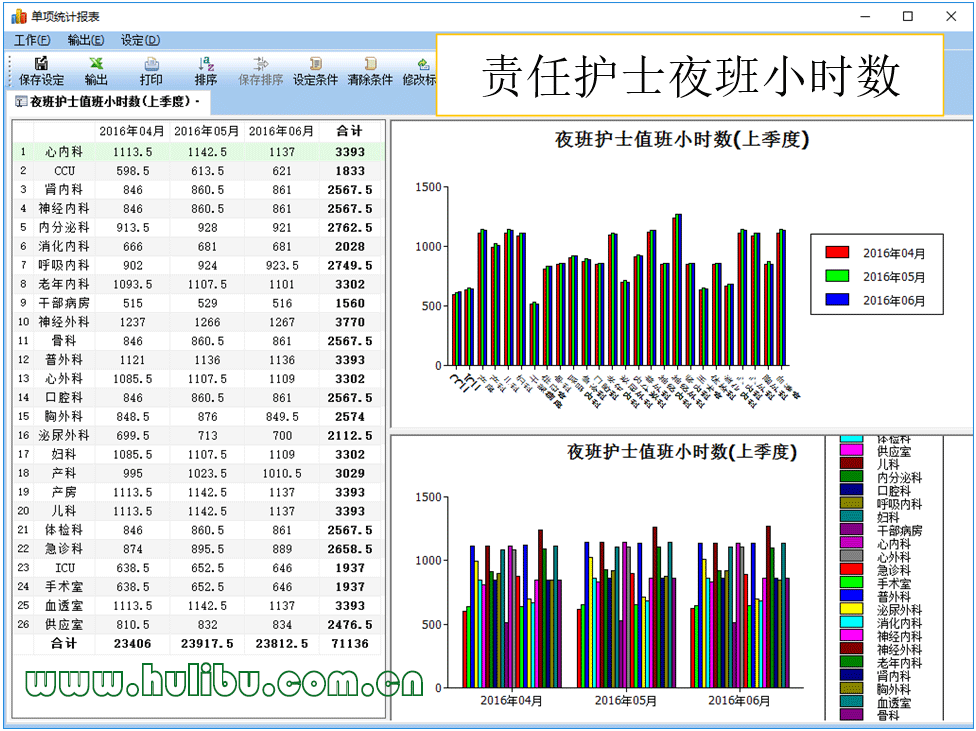Select the 骨科 row label
The image size is (976, 731).
63,341
